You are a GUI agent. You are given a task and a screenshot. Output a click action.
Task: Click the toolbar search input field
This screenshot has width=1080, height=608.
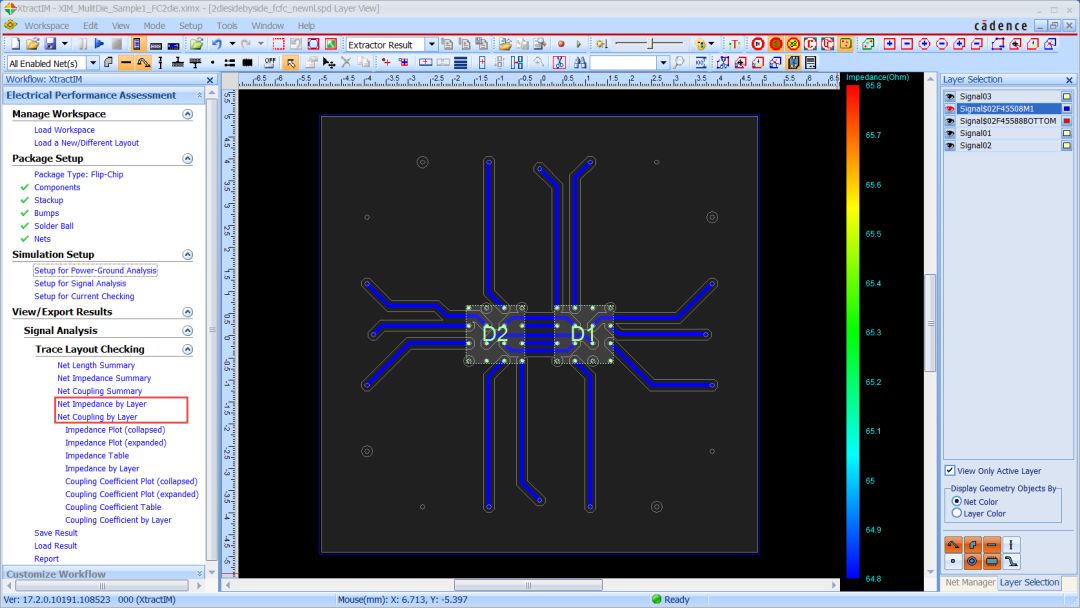(x=623, y=63)
